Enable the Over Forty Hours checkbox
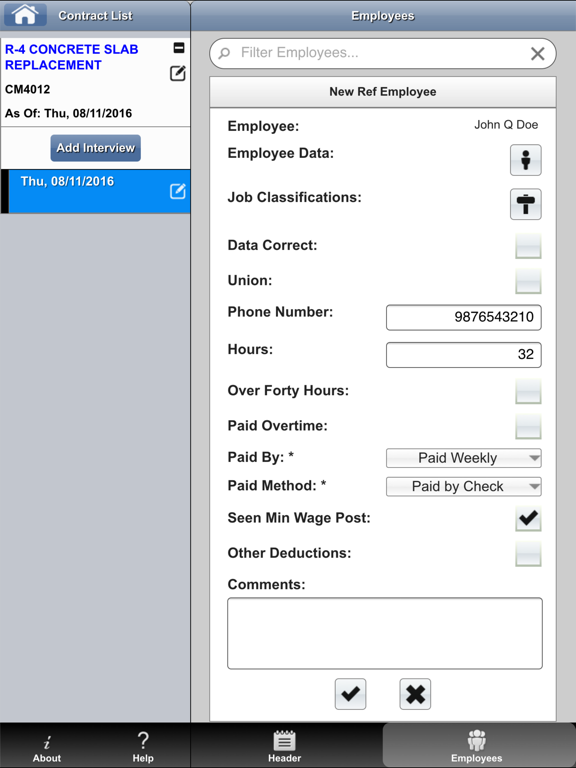The image size is (576, 768). 528,391
